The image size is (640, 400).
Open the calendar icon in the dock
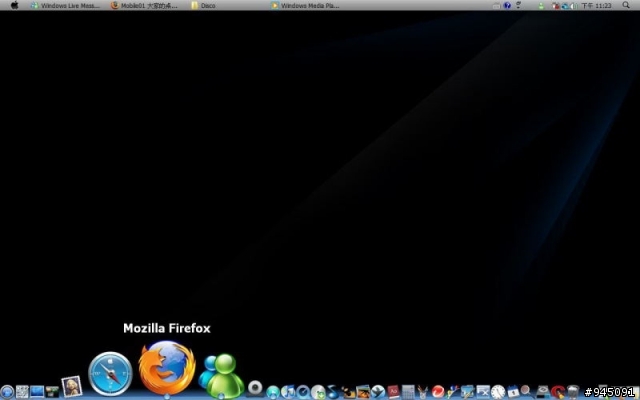click(x=513, y=391)
